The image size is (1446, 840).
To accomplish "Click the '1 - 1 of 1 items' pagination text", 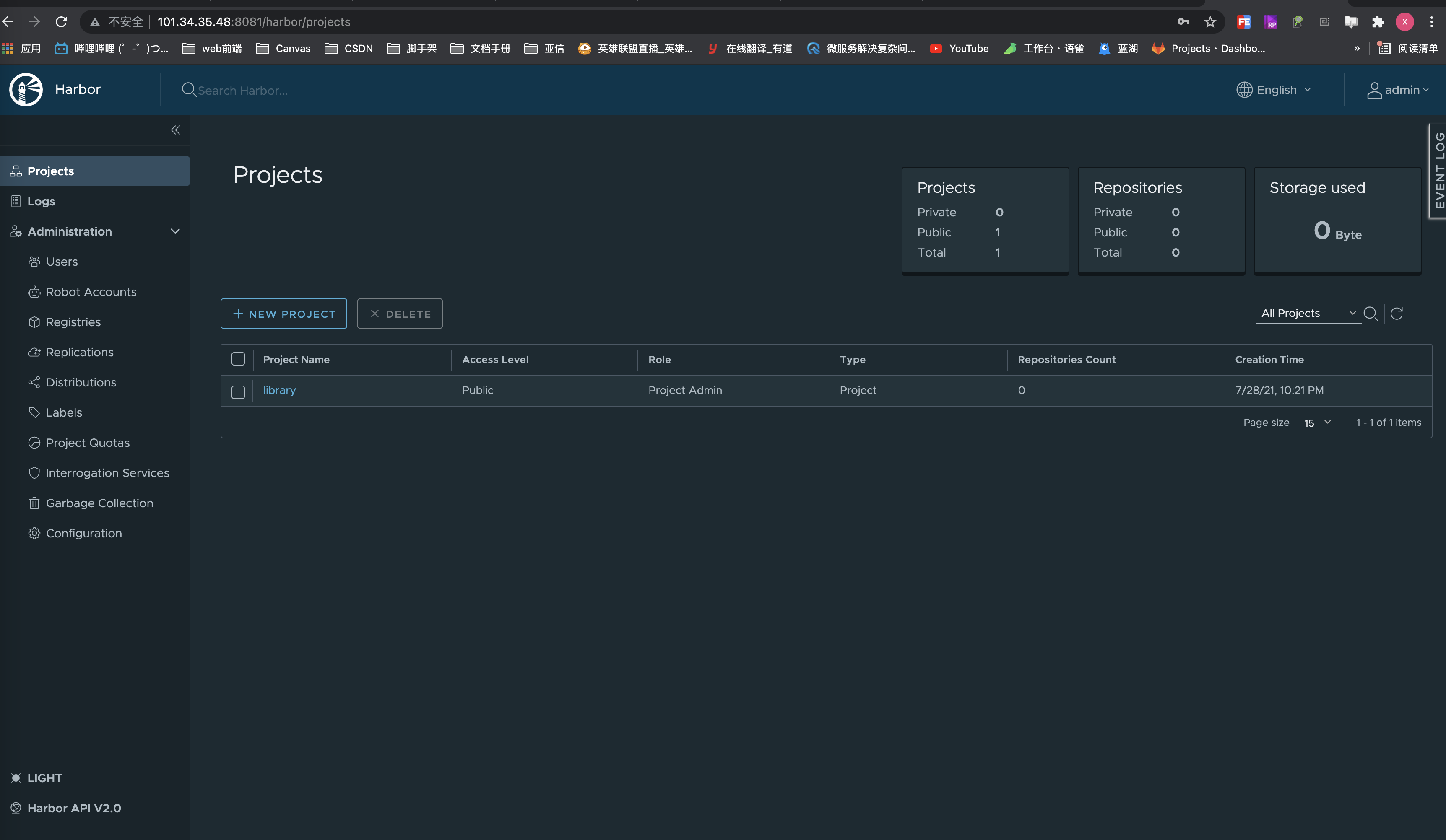I will 1389,423.
